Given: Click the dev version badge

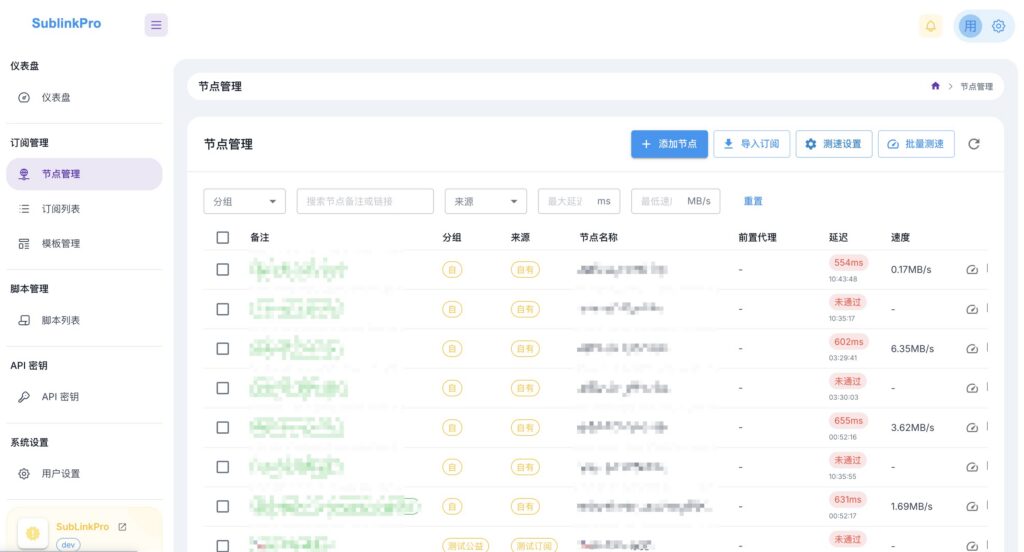Looking at the screenshot, I should [68, 545].
